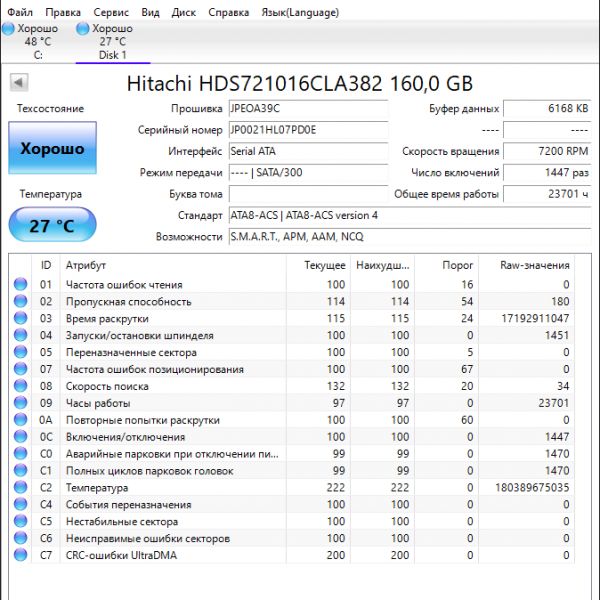600x600 pixels.
Task: Click the status icon for attribute C2
Action: [x=21, y=487]
